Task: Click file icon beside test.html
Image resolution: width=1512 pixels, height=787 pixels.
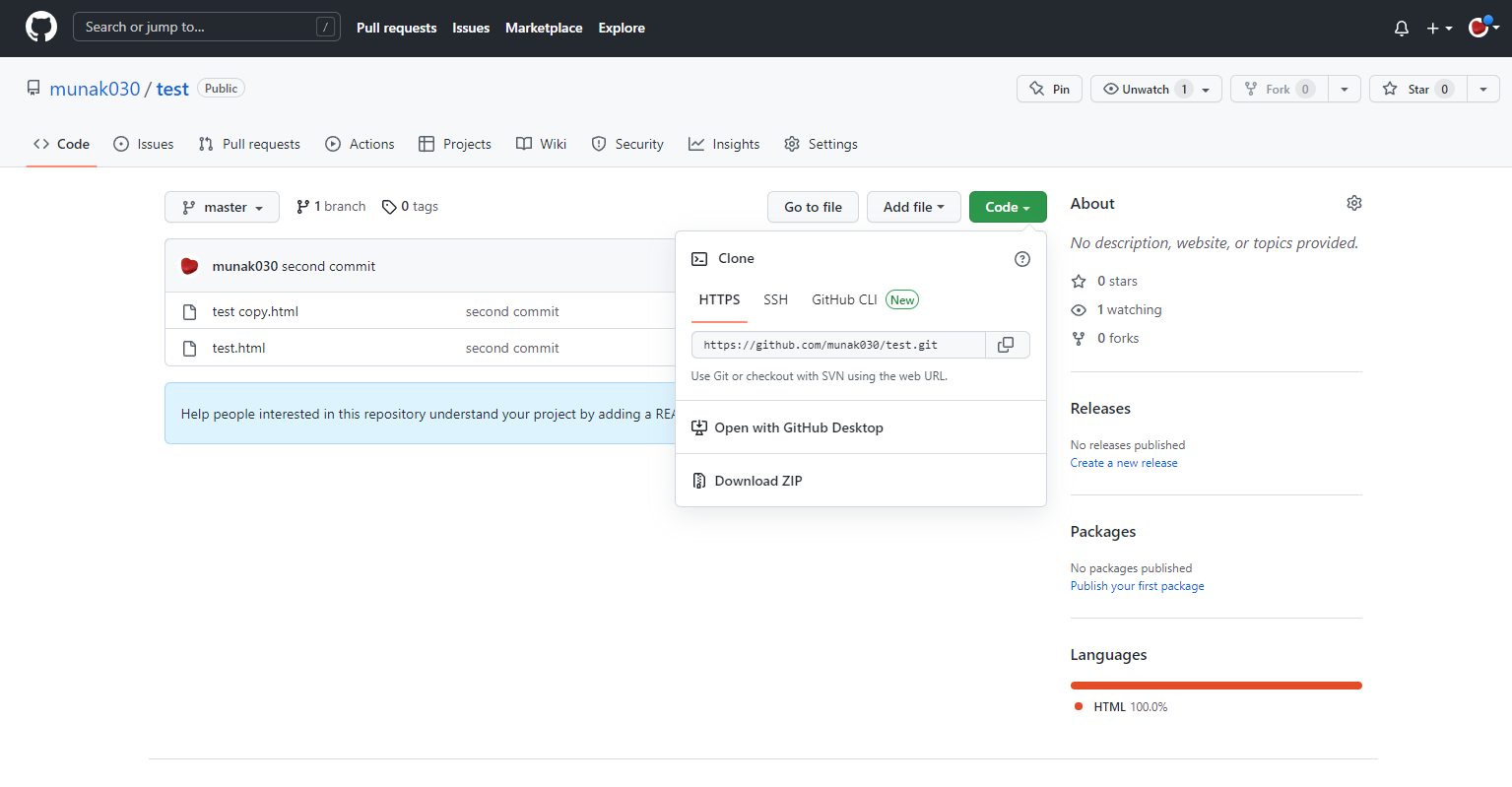Action: coord(190,348)
